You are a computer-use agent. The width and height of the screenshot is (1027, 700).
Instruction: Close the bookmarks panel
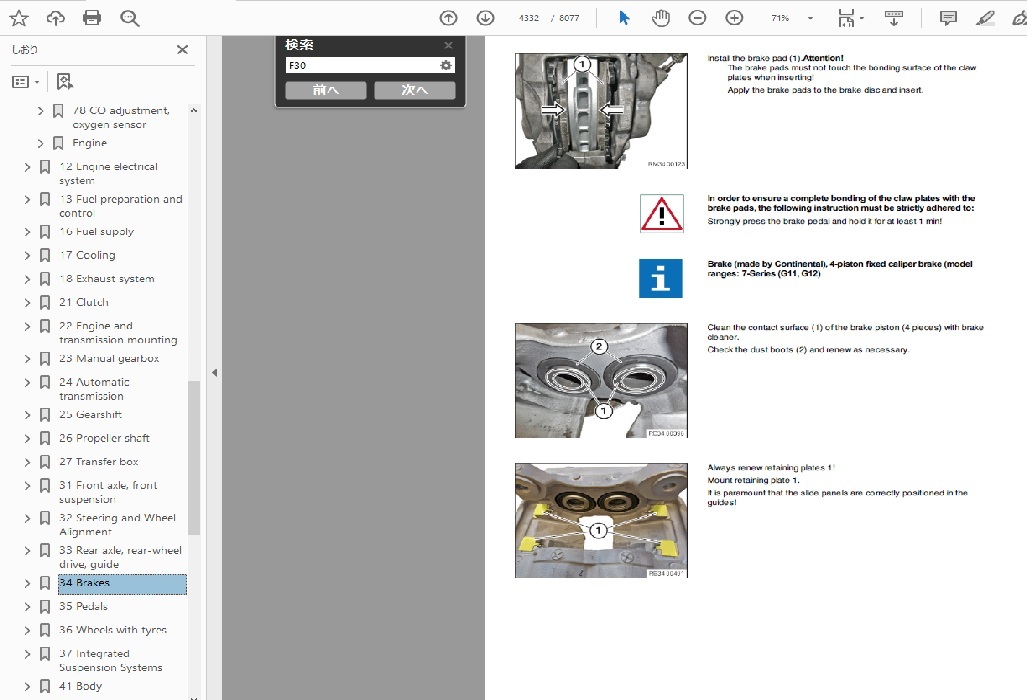click(x=183, y=49)
